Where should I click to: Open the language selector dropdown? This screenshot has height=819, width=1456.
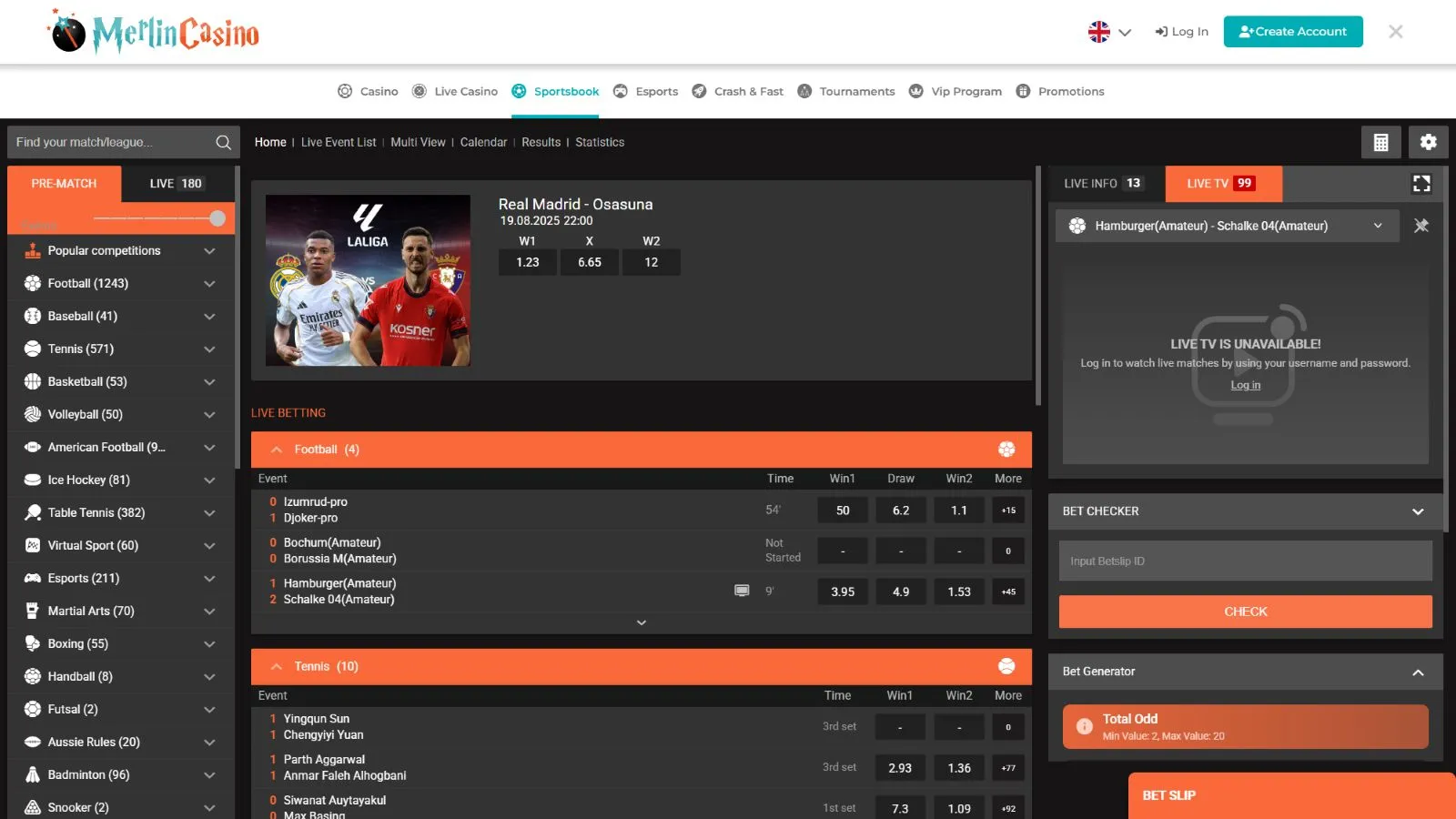pyautogui.click(x=1109, y=32)
